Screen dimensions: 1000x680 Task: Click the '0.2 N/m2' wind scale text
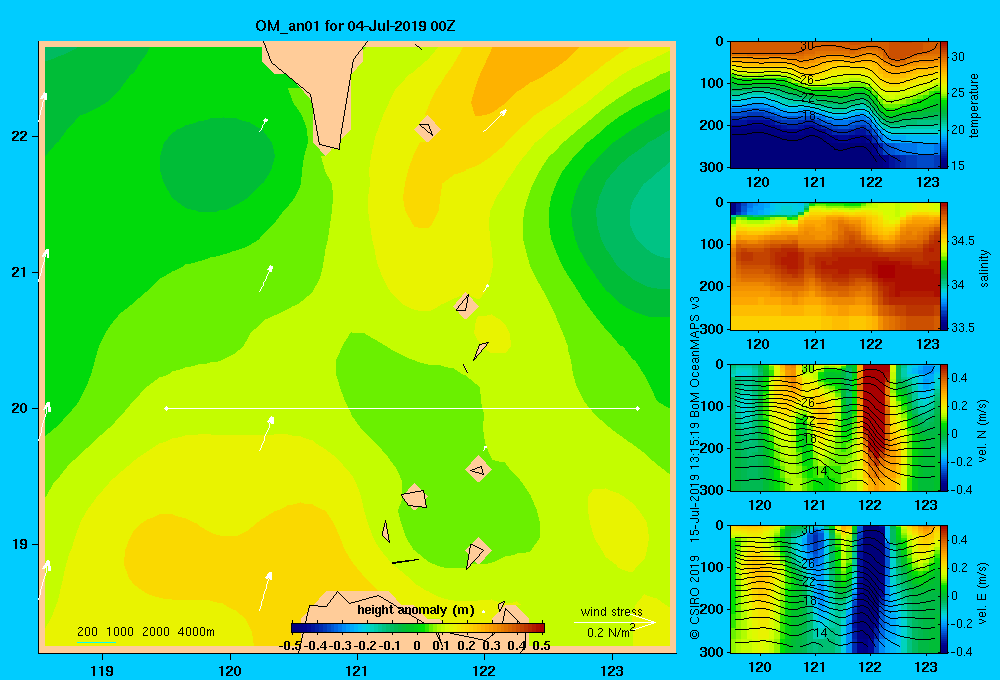pos(611,632)
